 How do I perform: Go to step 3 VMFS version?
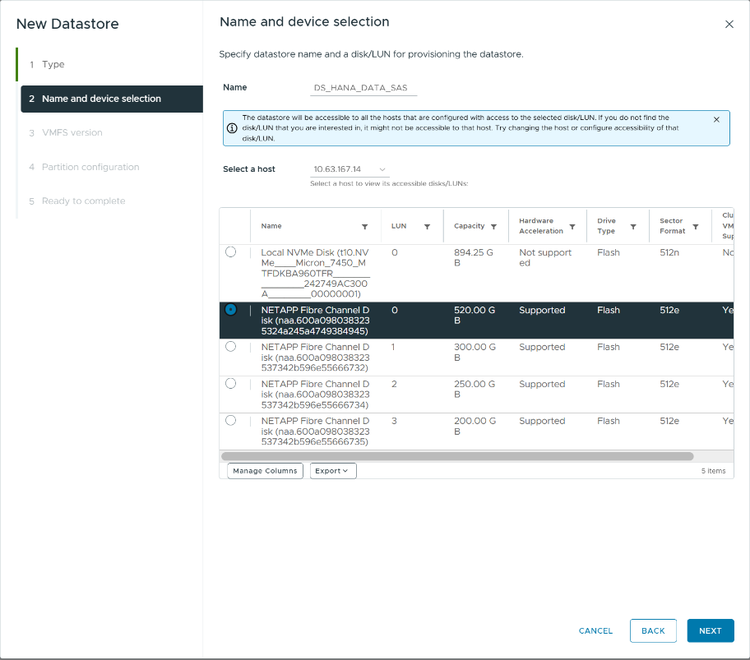coord(66,132)
